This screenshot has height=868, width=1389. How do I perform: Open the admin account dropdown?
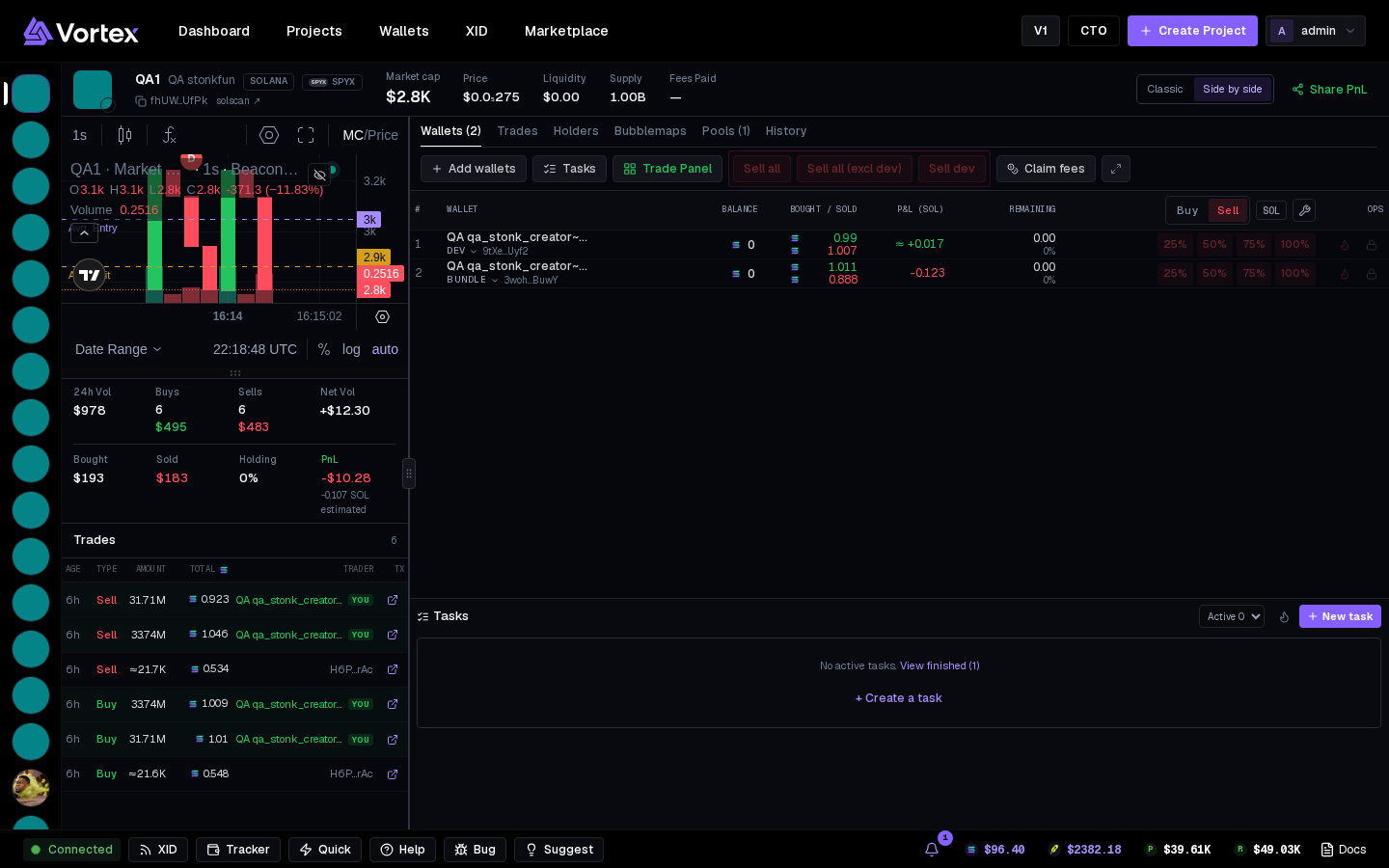tap(1316, 31)
